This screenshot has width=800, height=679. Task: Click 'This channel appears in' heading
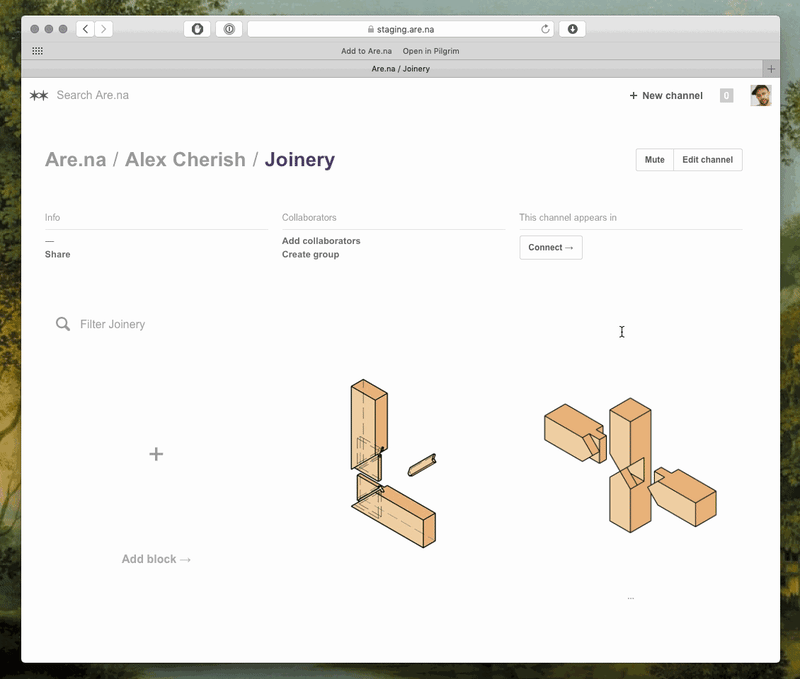click(568, 218)
